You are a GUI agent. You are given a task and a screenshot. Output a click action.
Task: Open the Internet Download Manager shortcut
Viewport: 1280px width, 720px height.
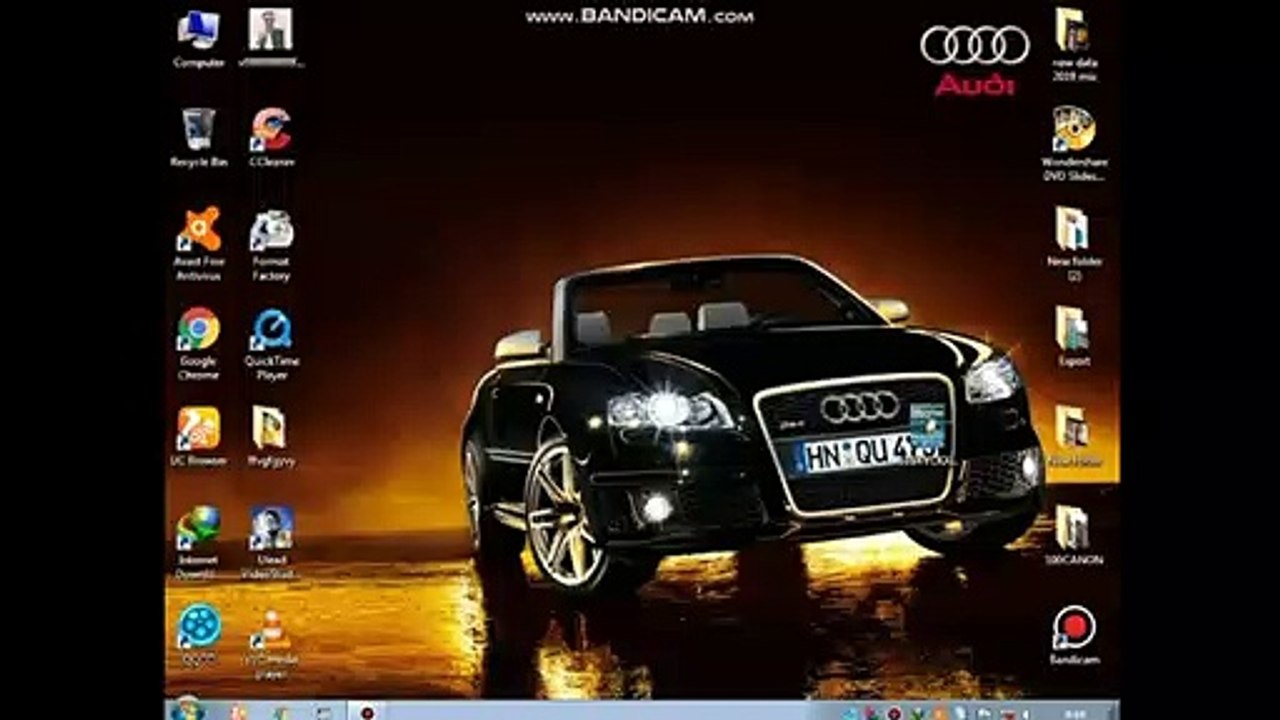click(198, 543)
